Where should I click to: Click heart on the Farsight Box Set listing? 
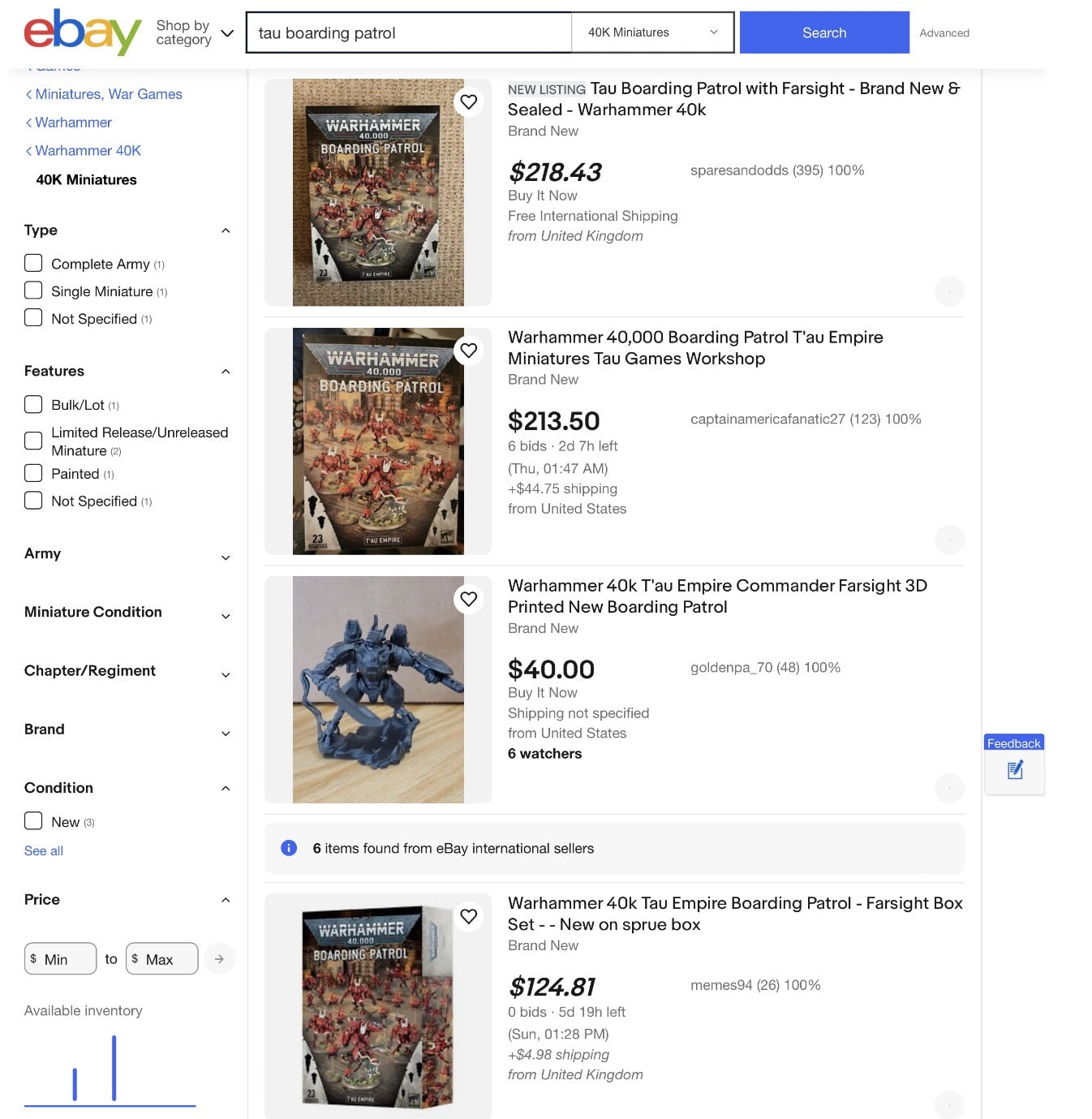point(468,916)
